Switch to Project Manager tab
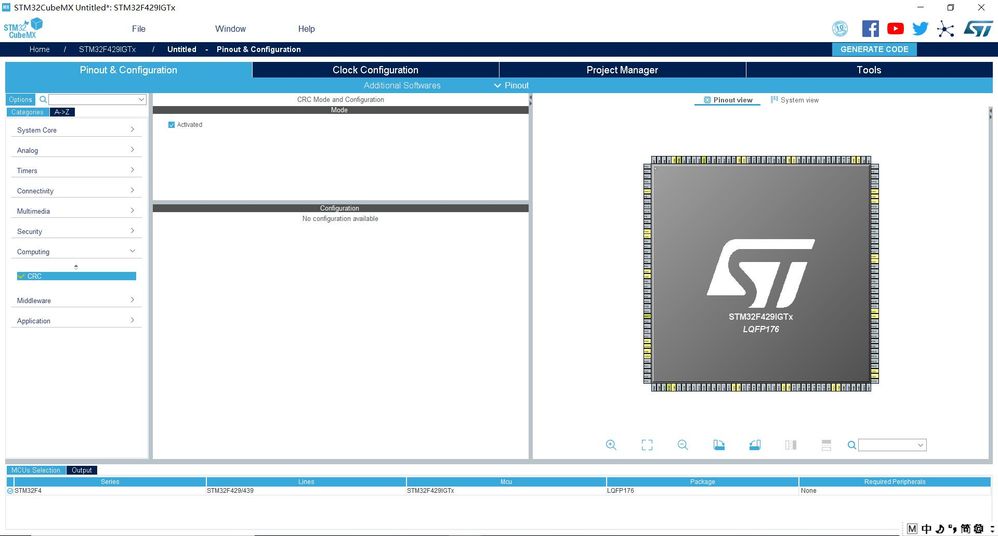Image resolution: width=998 pixels, height=536 pixels. 622,70
